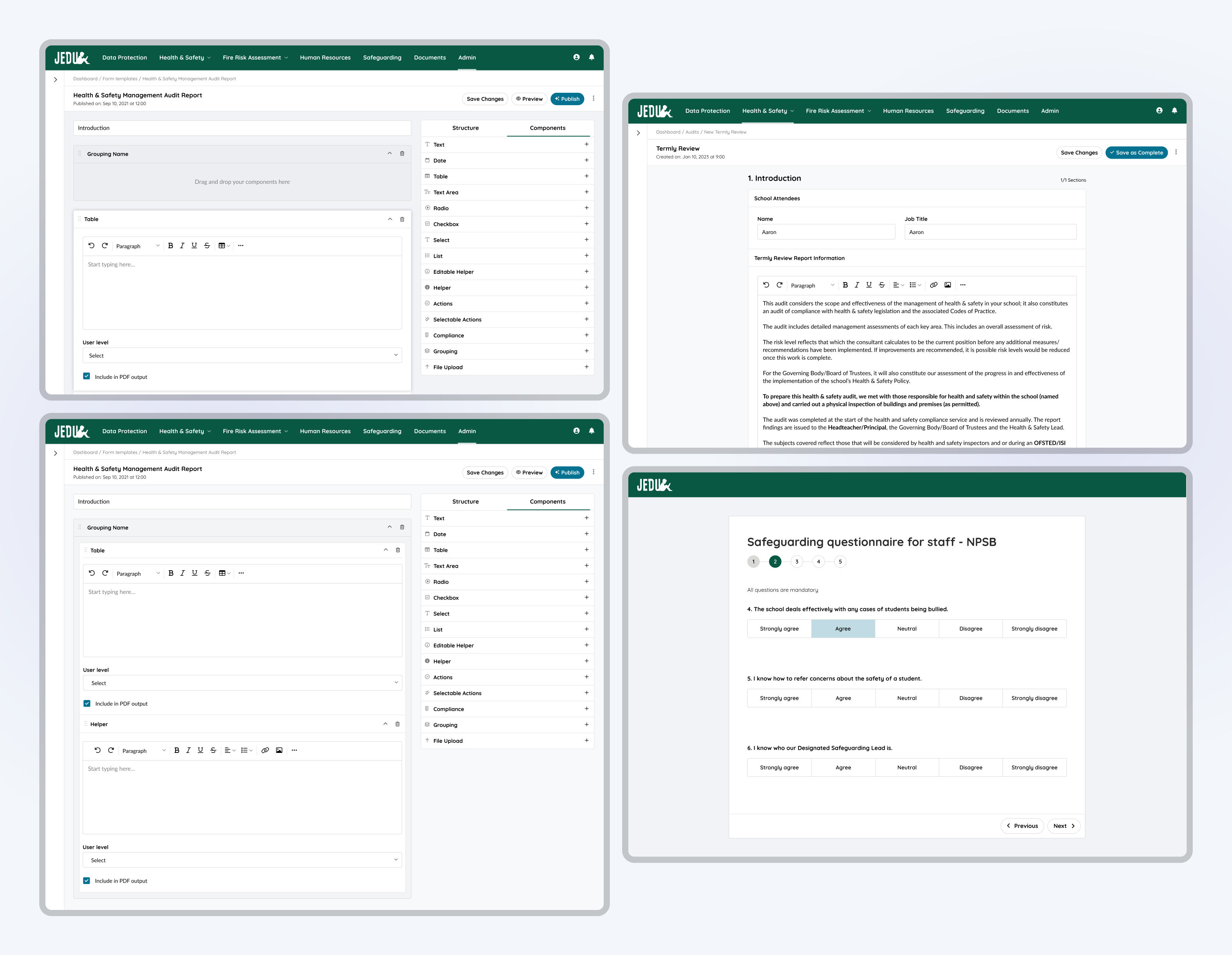The image size is (1232, 955).
Task: Click Next button in questionnaire
Action: click(1064, 826)
